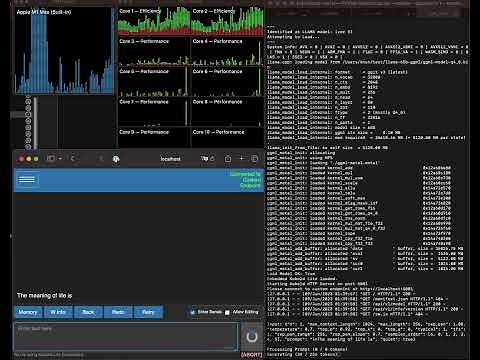Click the Retry button
This screenshot has width=480, height=360.
[148, 312]
